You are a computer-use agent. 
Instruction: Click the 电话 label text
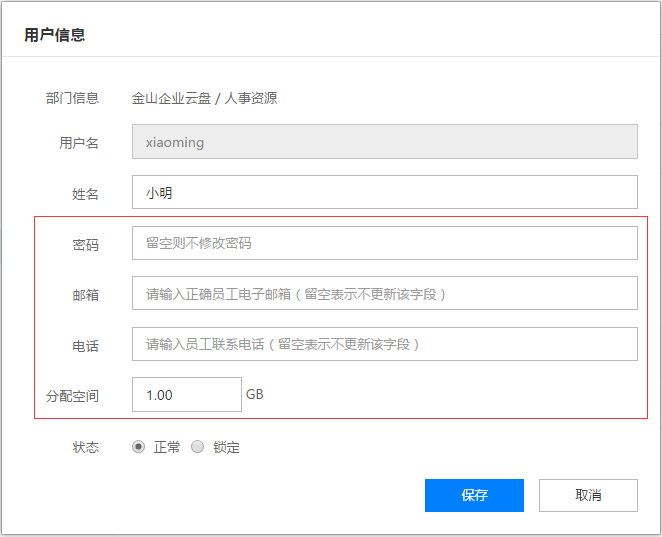85,345
